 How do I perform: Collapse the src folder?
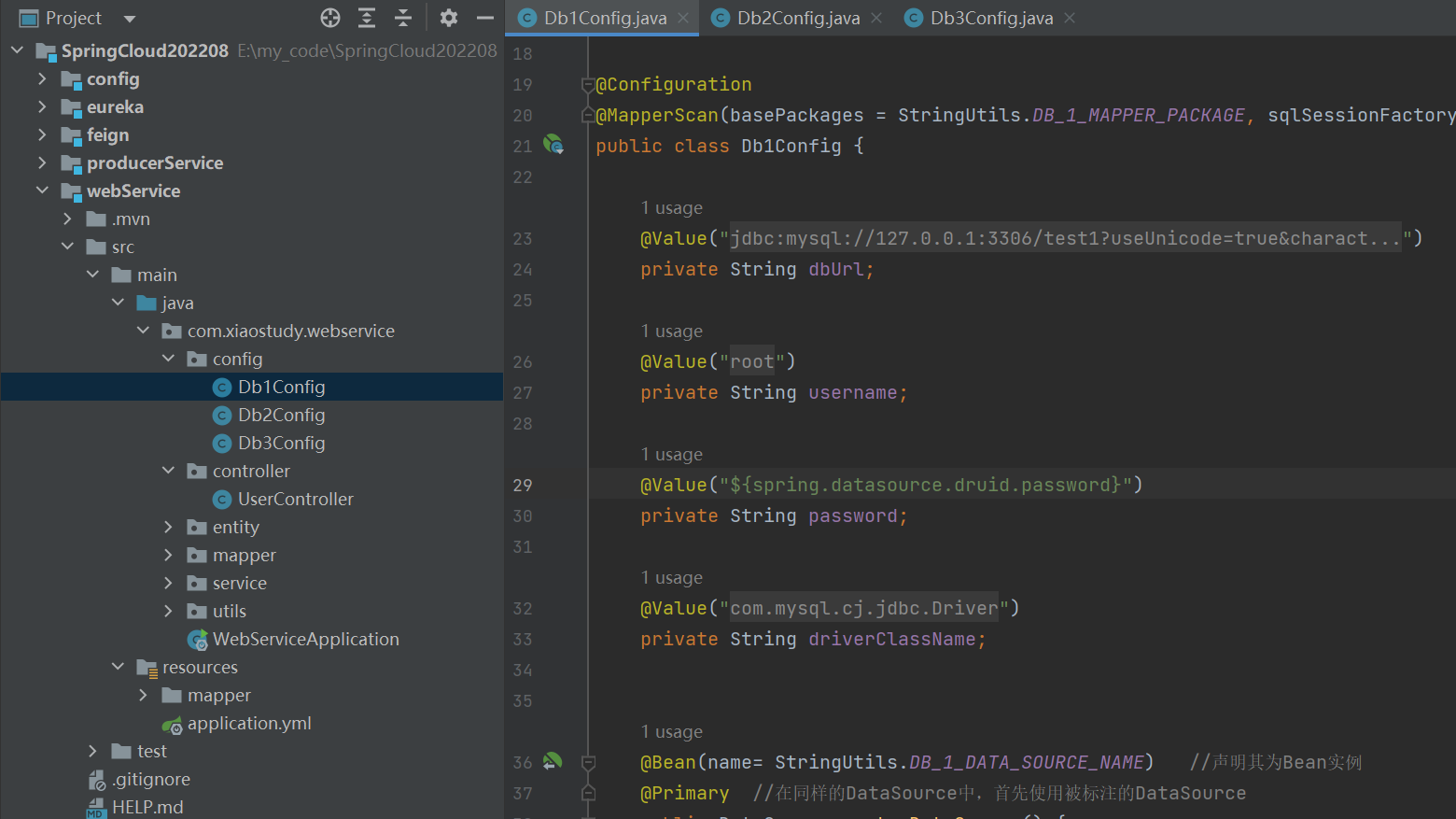coord(67,246)
